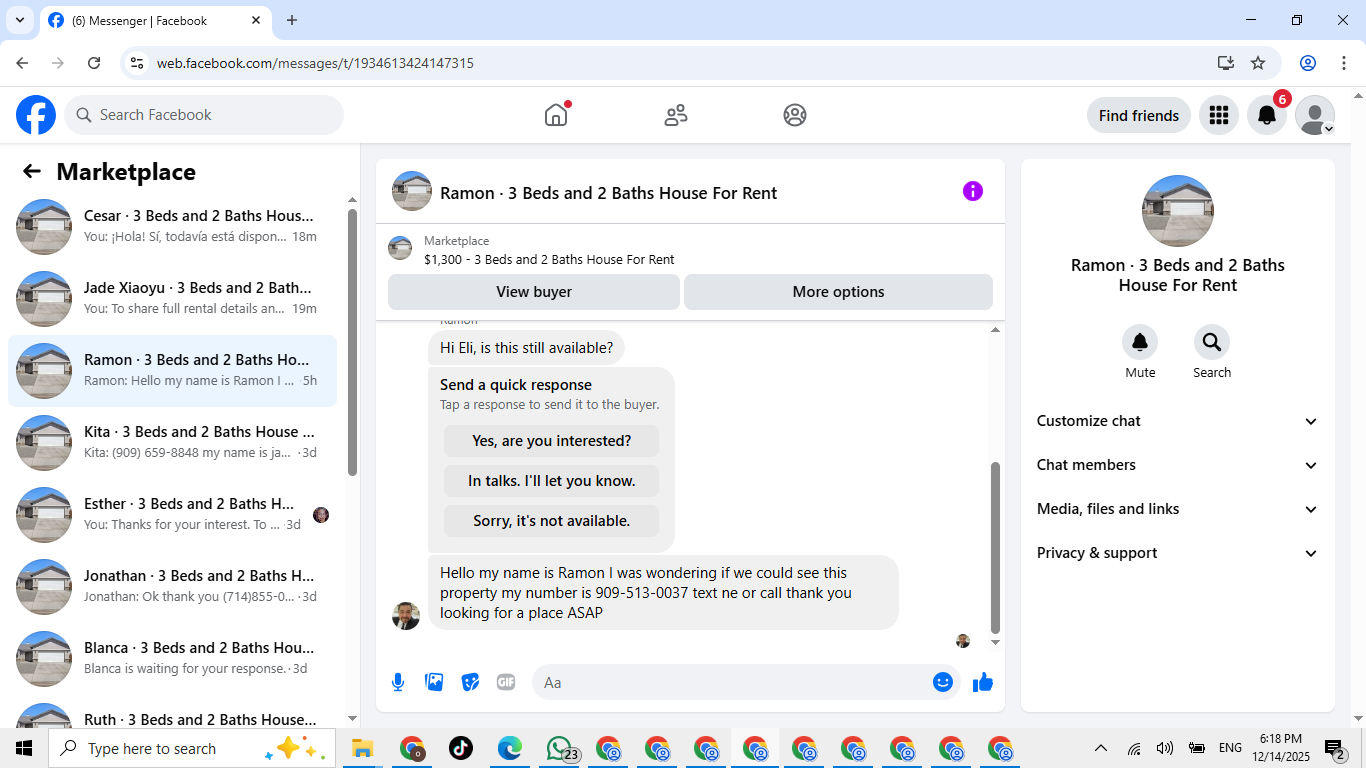Open the GIF picker icon

click(x=506, y=682)
